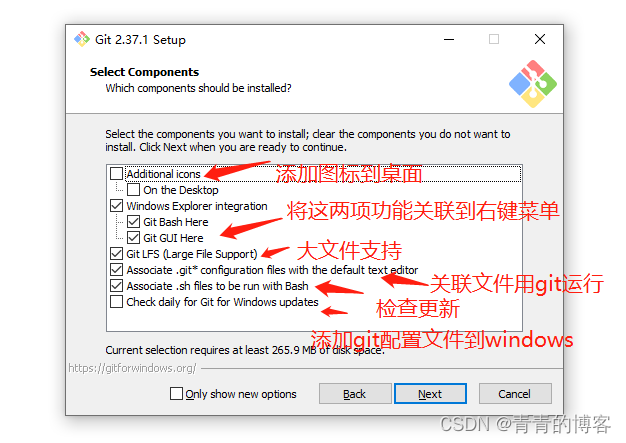Return with the Back button
The width and height of the screenshot is (626, 443).
(355, 394)
